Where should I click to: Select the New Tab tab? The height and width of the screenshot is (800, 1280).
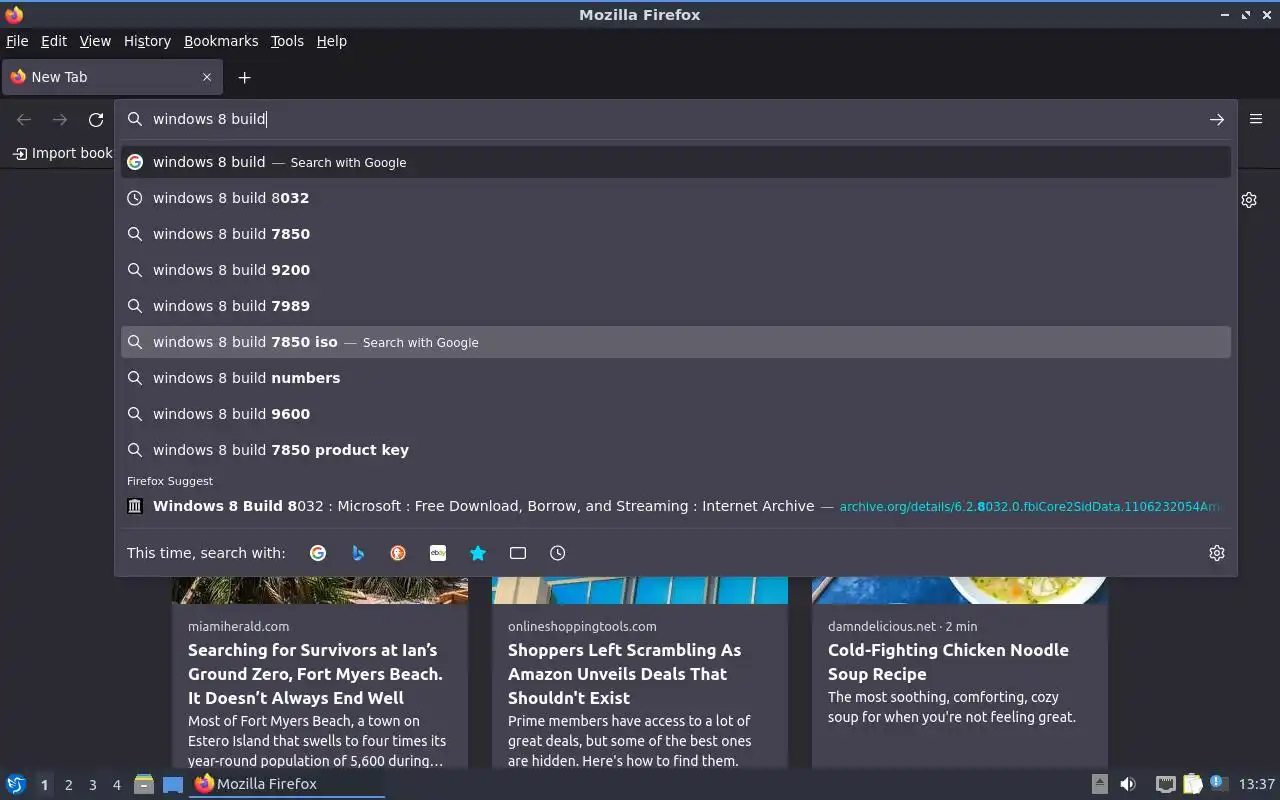point(112,77)
